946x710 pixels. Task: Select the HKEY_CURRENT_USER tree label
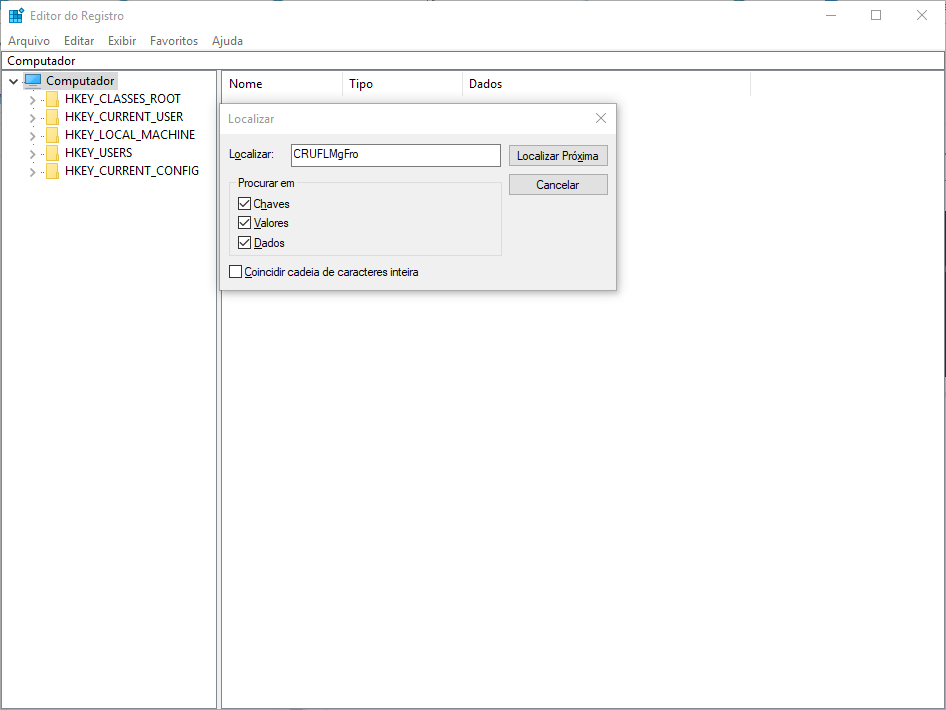coord(124,117)
